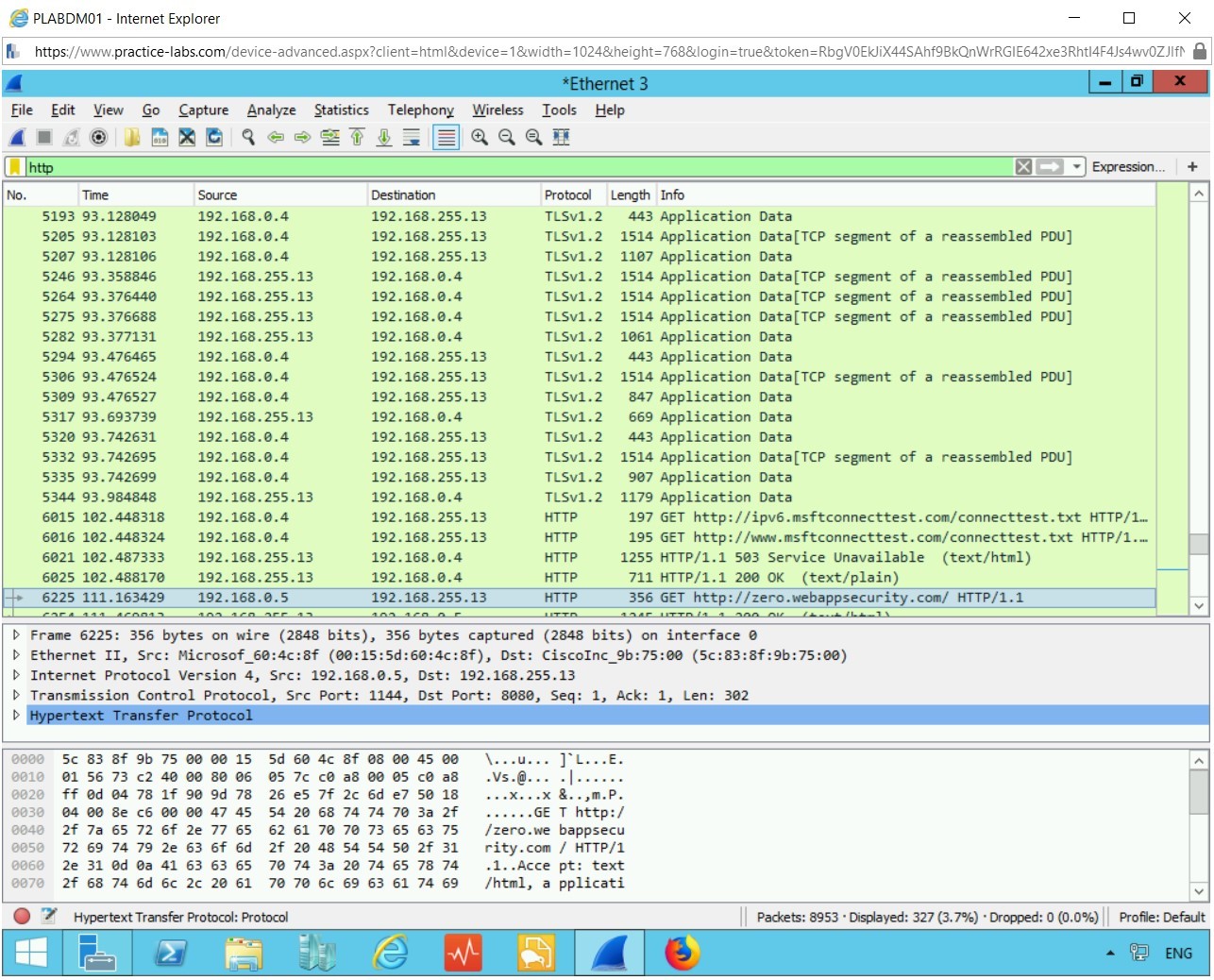The height and width of the screenshot is (980, 1214).
Task: Select packet 6015 ipv6.msftconnecttest.com GET
Action: pyautogui.click(x=580, y=517)
